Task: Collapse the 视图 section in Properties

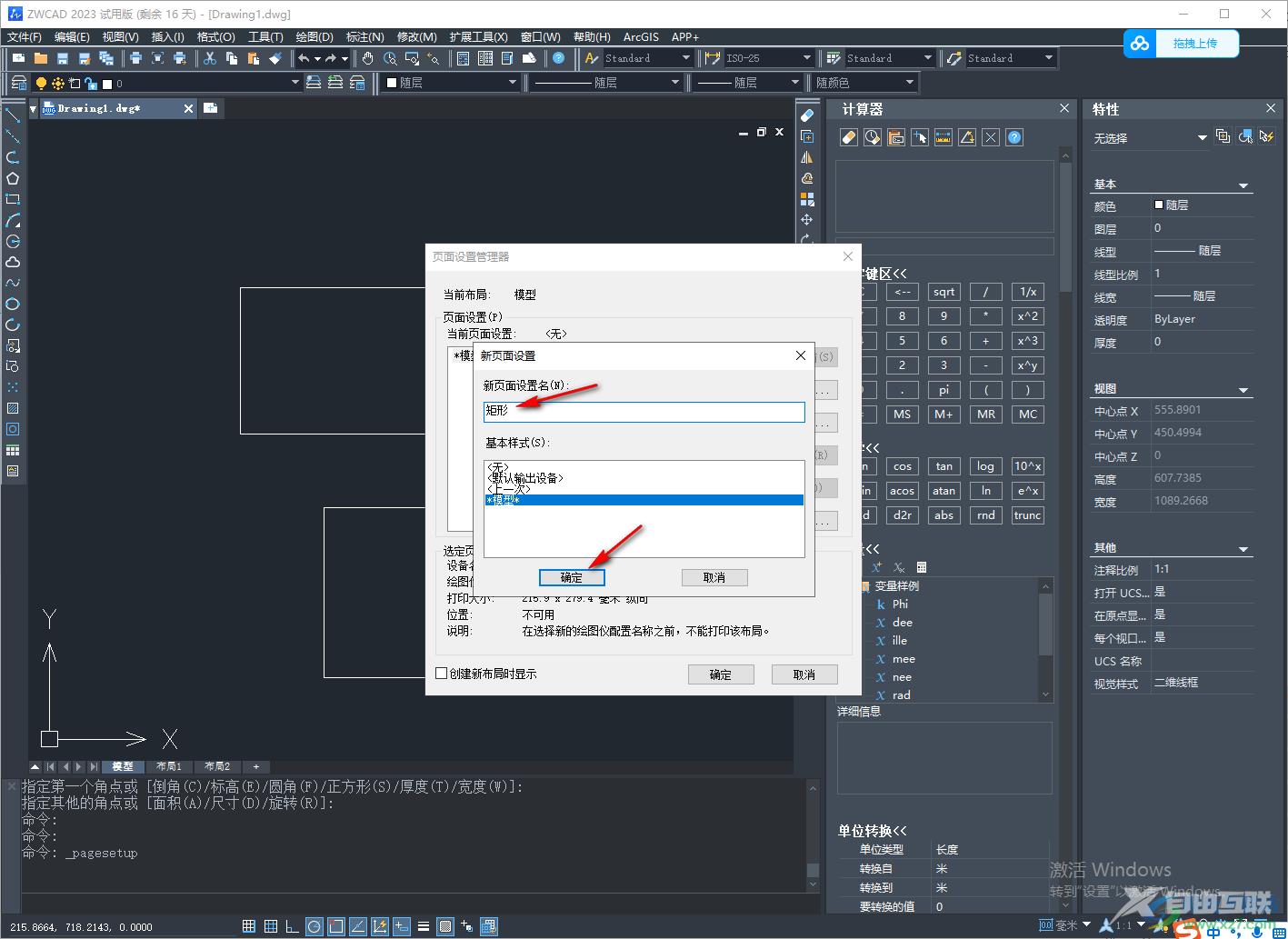Action: click(x=1243, y=390)
